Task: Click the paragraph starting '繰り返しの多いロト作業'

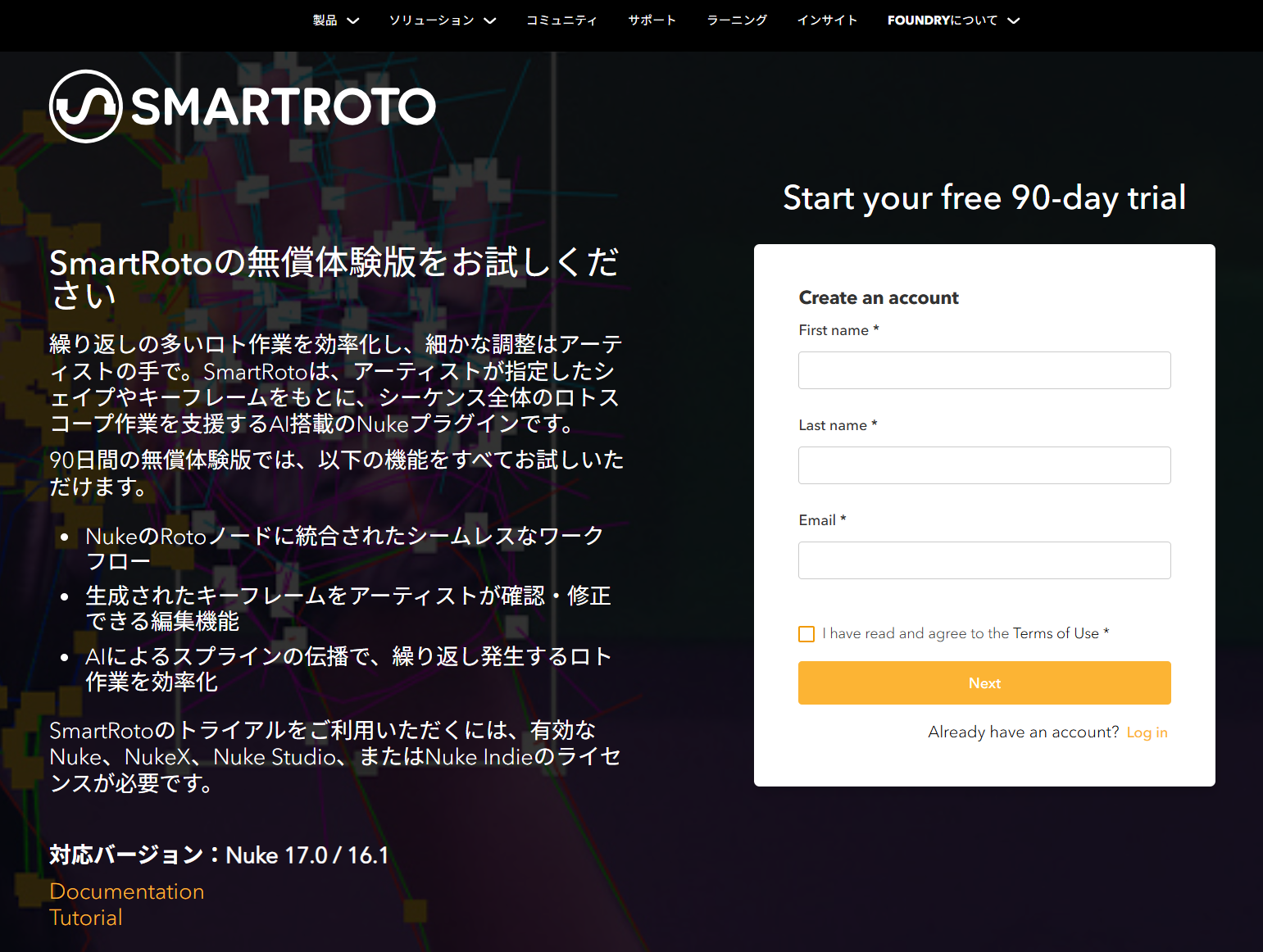Action: (x=336, y=384)
